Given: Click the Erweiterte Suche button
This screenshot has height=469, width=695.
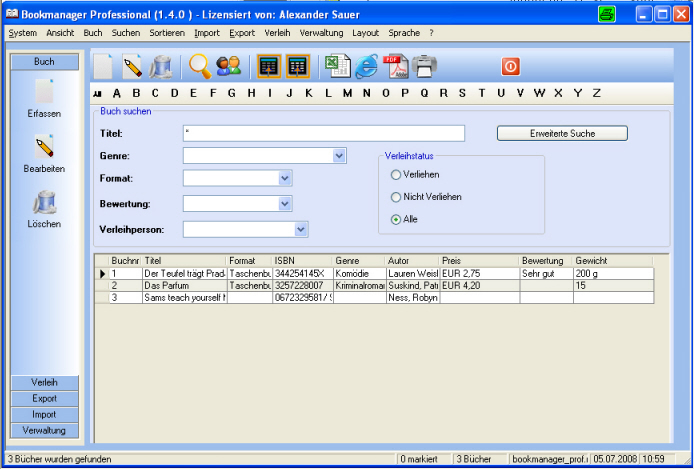Looking at the screenshot, I should 562,133.
